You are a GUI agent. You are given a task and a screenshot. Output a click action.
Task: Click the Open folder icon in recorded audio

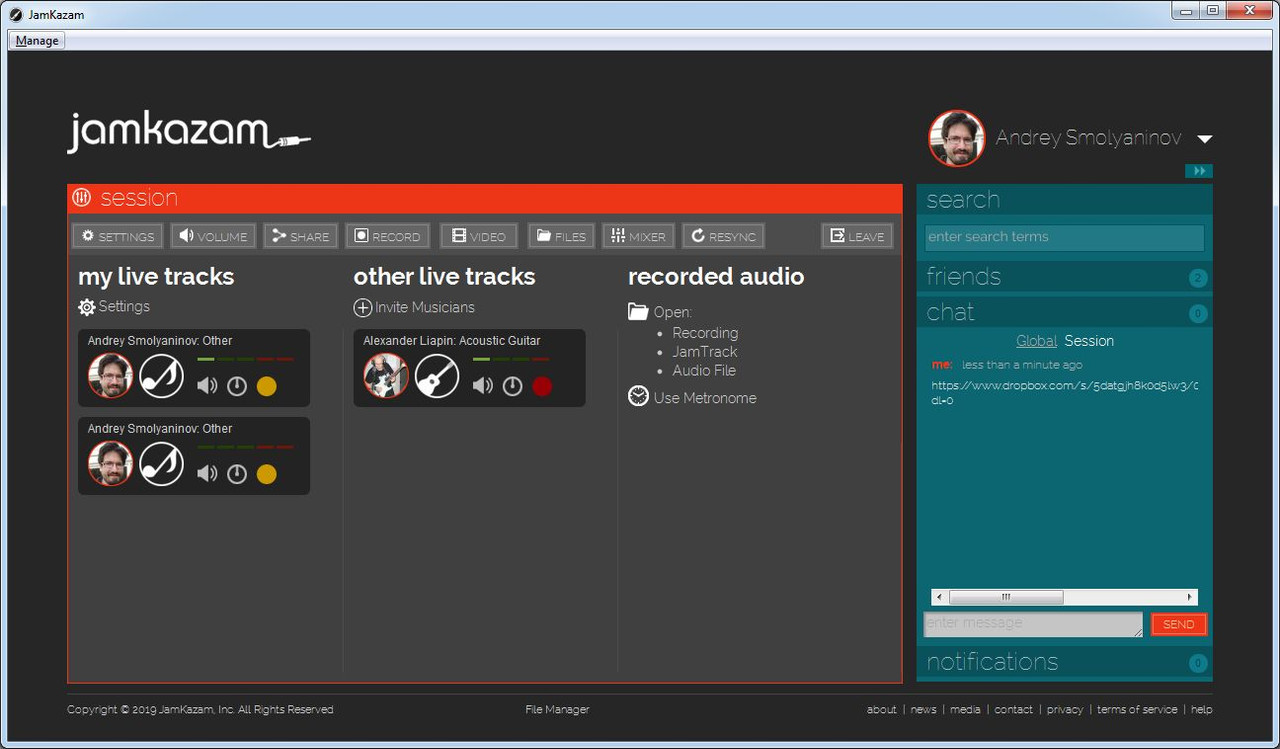[x=638, y=312]
